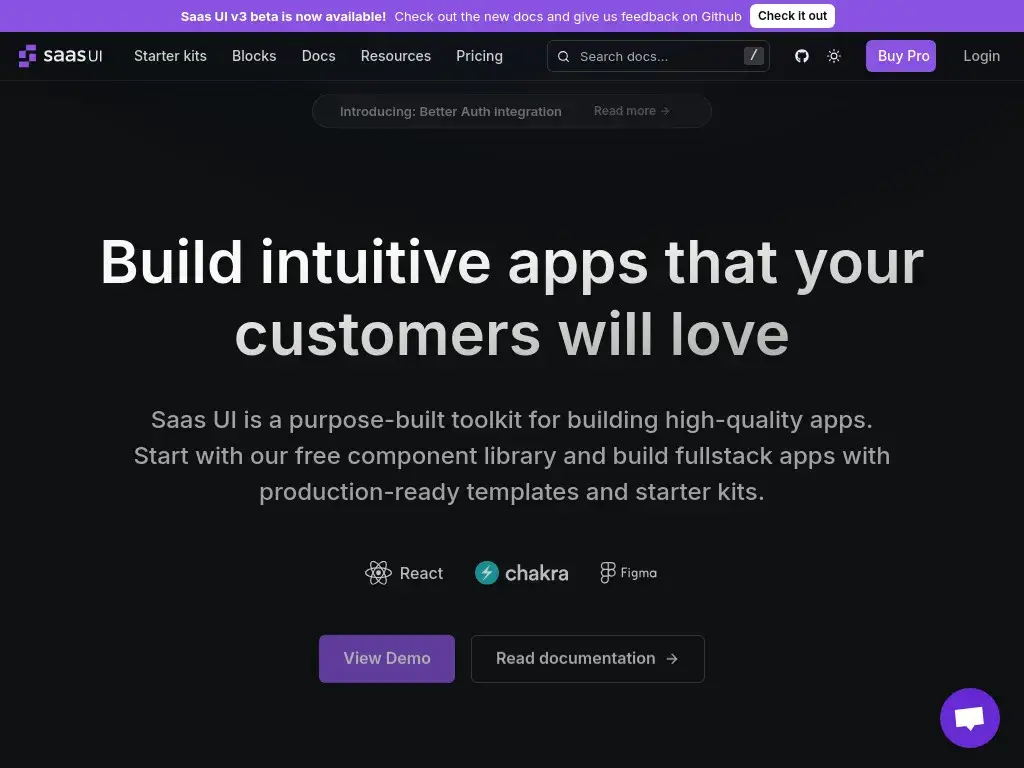Open the GitHub repository icon
Screen dimensions: 1024x768
coord(801,56)
